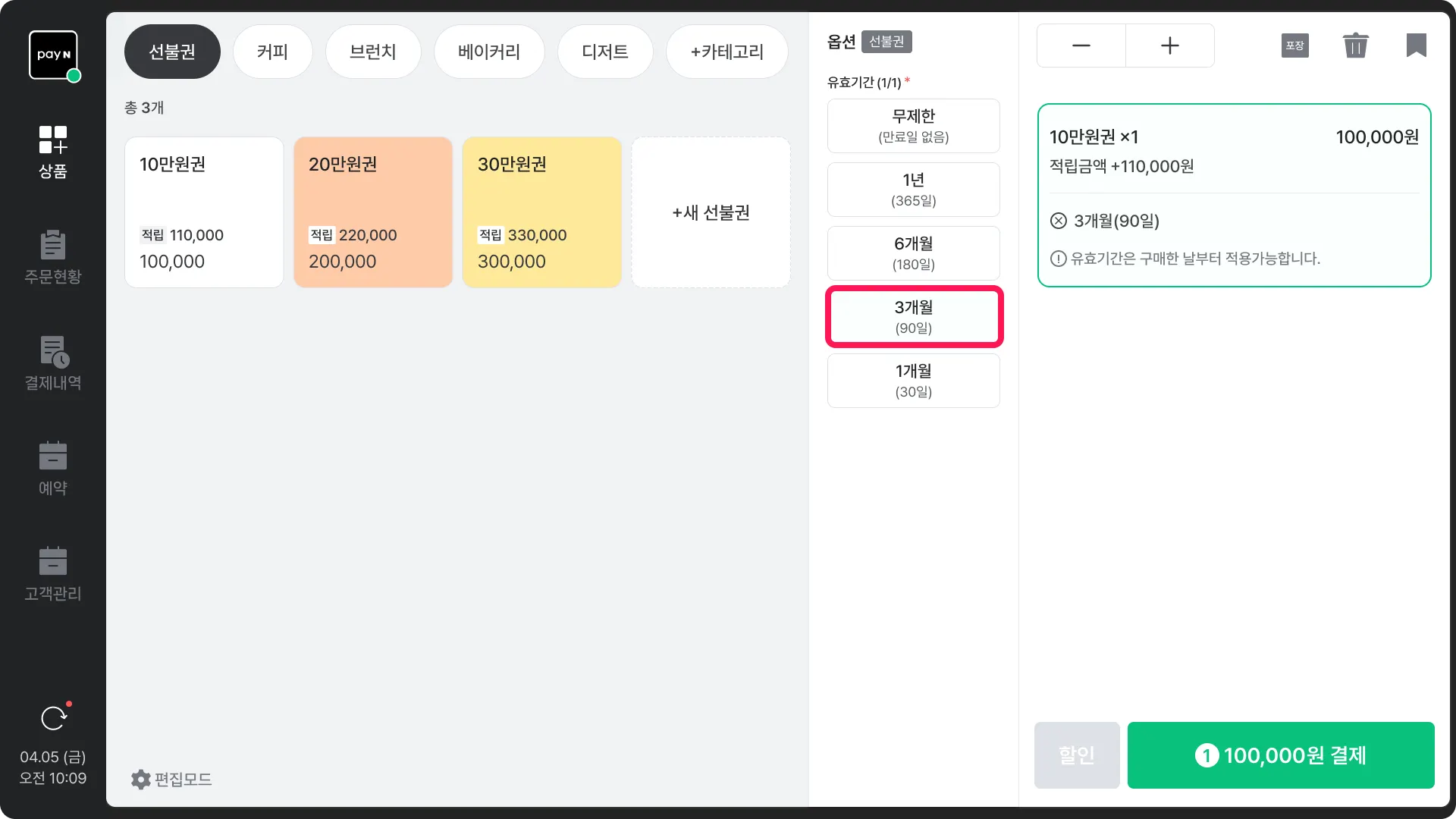Select 무제한 validity period option
This screenshot has width=1456, height=819.
click(913, 126)
